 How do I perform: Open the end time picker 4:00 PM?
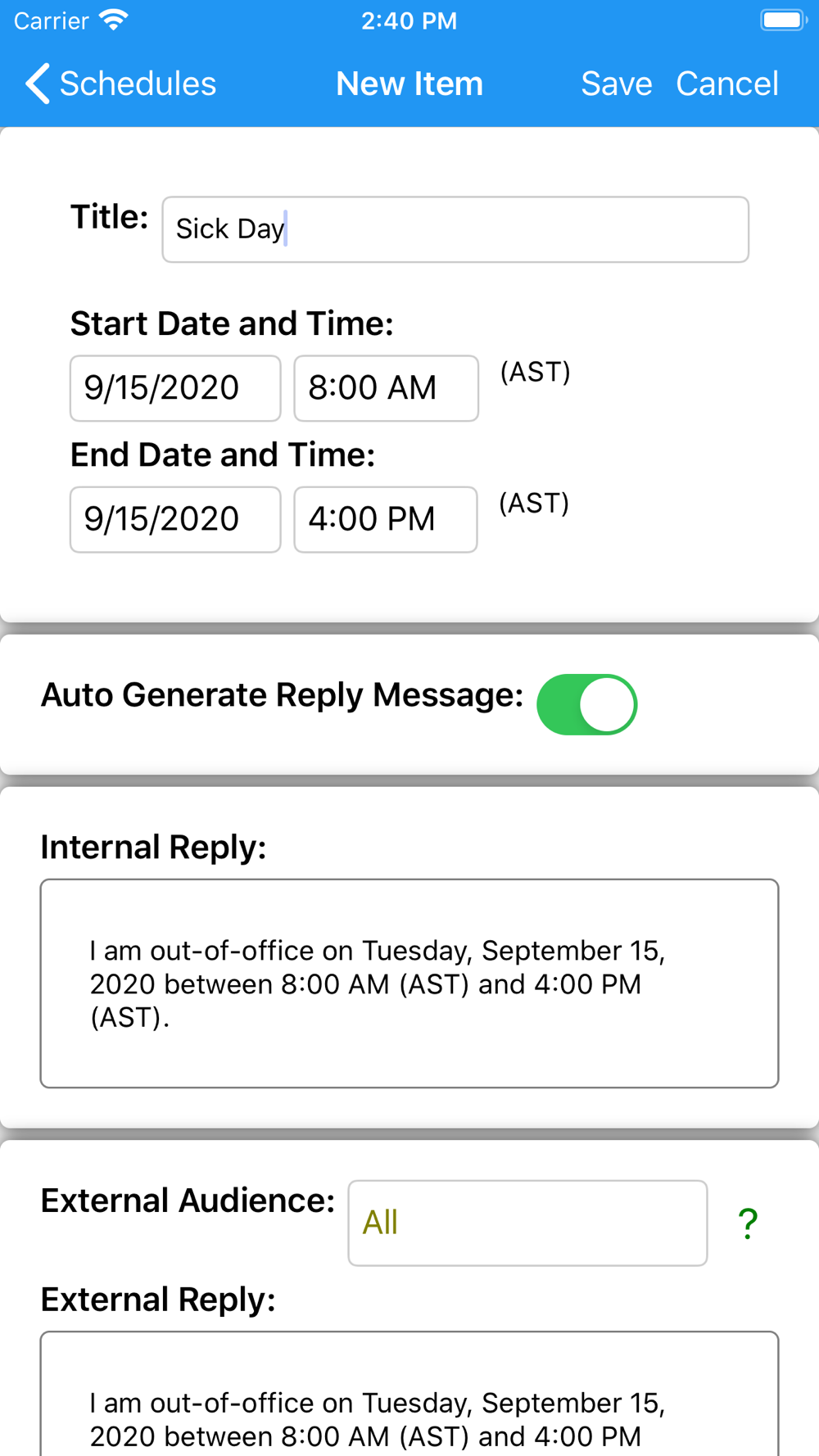[x=386, y=519]
